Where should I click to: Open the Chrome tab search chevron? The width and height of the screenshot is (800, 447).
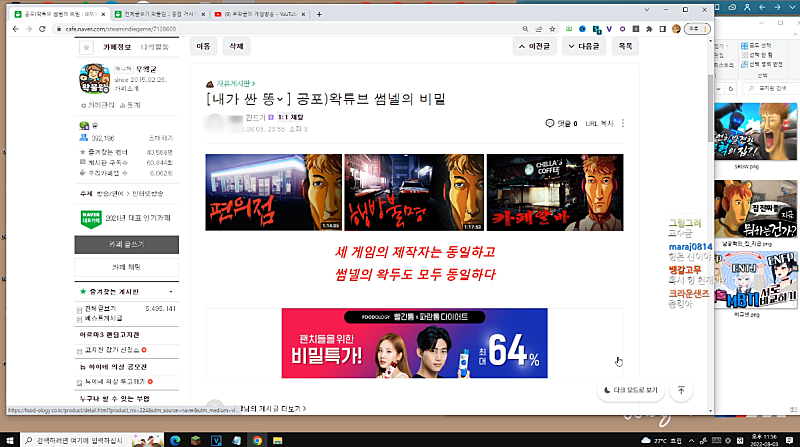(x=646, y=10)
